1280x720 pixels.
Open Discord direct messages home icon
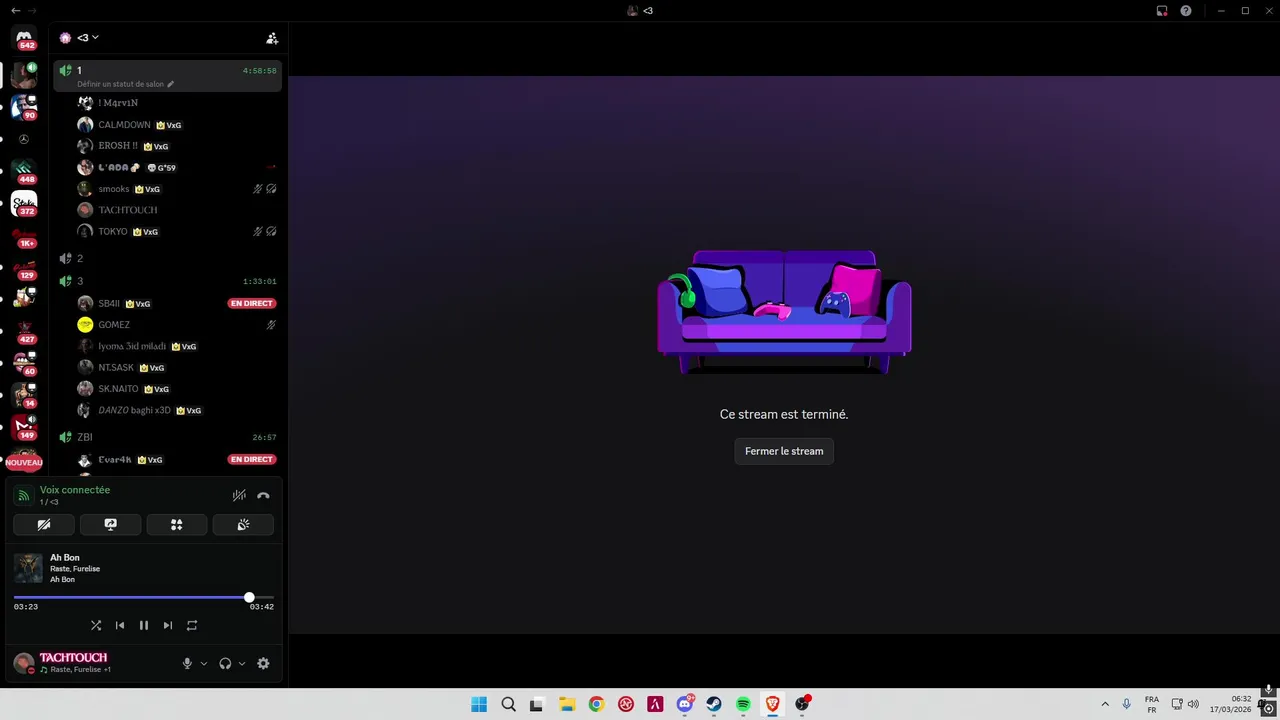tap(24, 39)
